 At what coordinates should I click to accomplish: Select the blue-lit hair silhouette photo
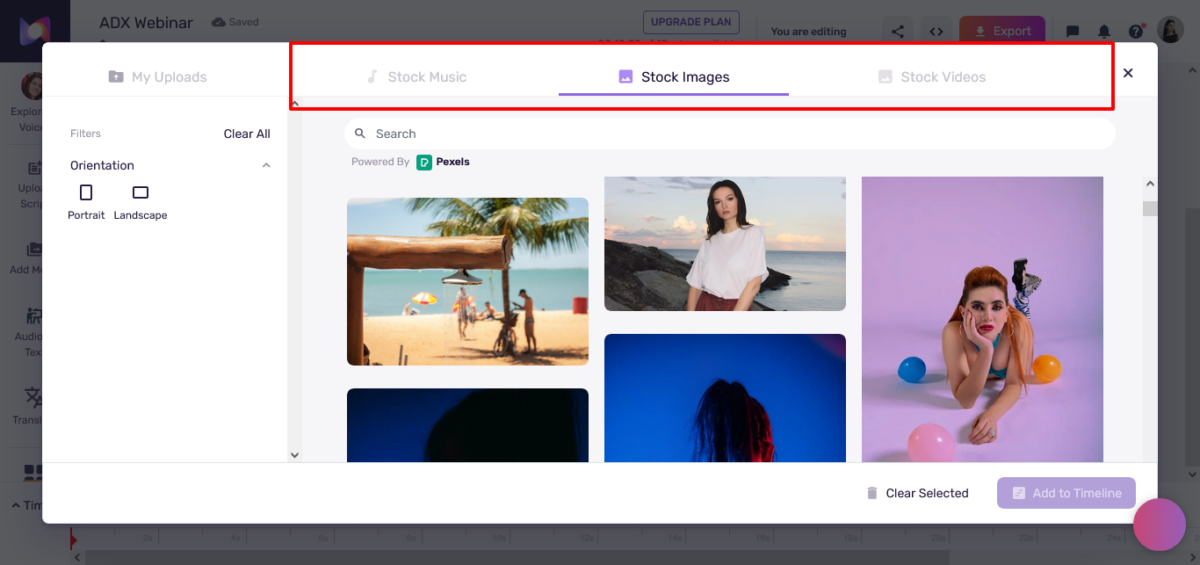tap(725, 398)
